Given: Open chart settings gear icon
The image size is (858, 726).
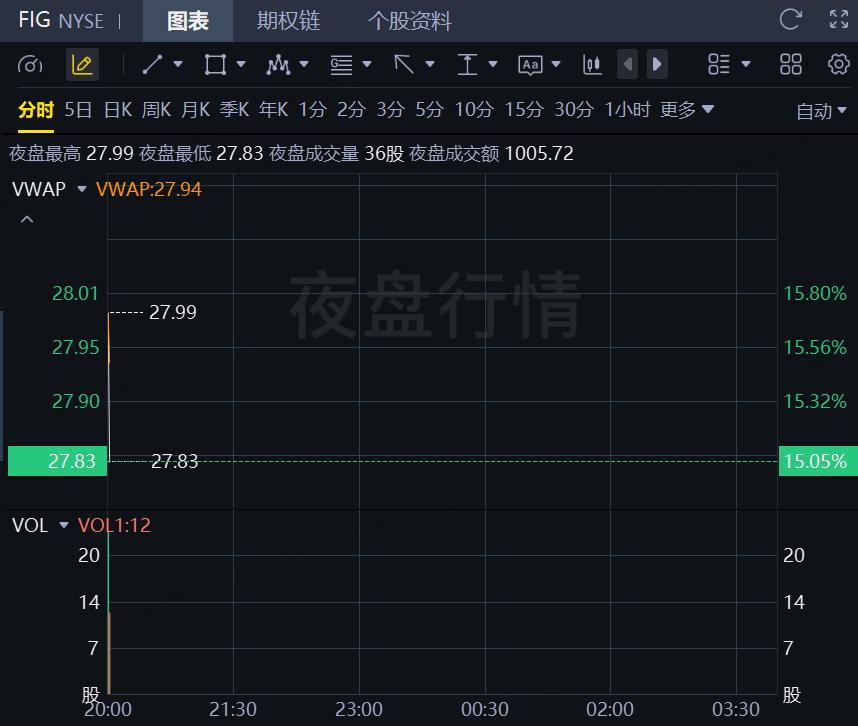Looking at the screenshot, I should [838, 65].
